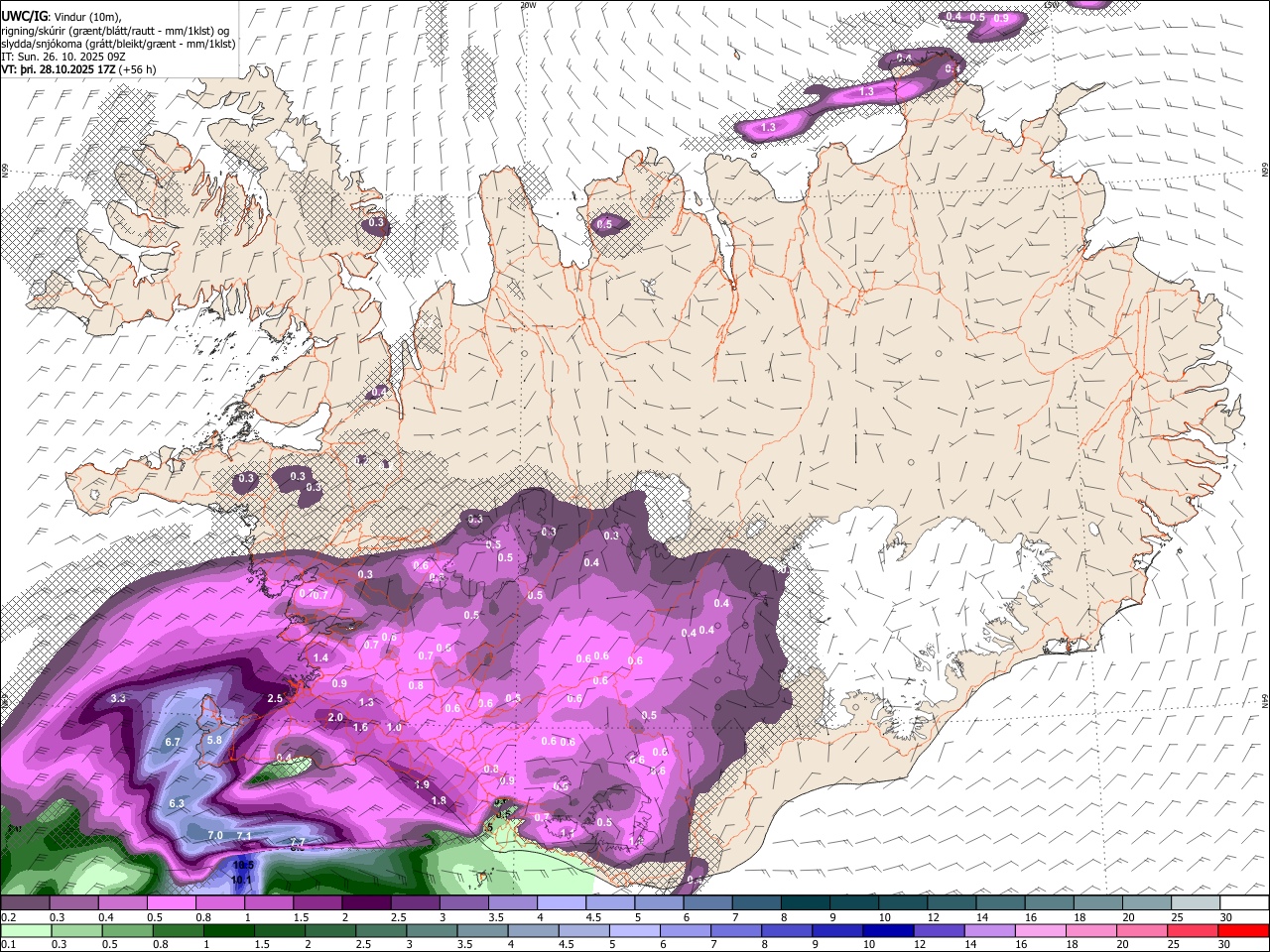Click the 1.9 precipitation value on the map

422,784
